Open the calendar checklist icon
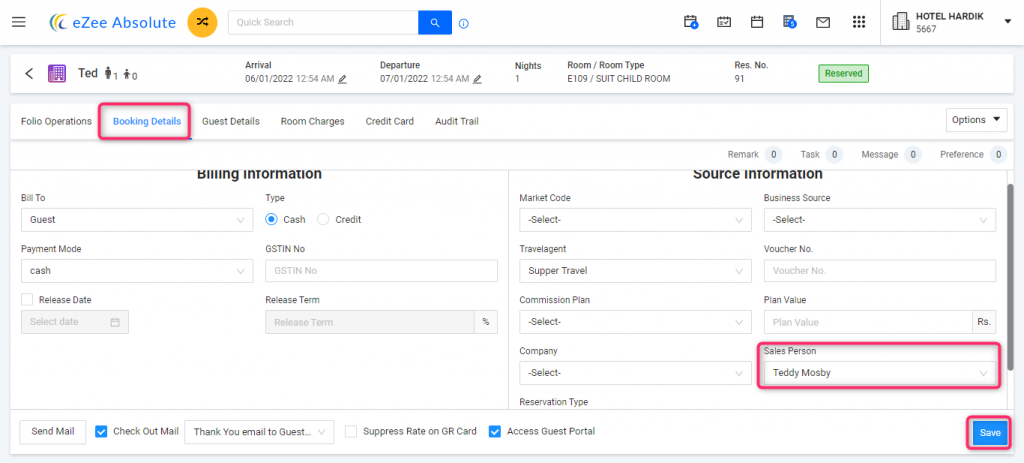 724,22
